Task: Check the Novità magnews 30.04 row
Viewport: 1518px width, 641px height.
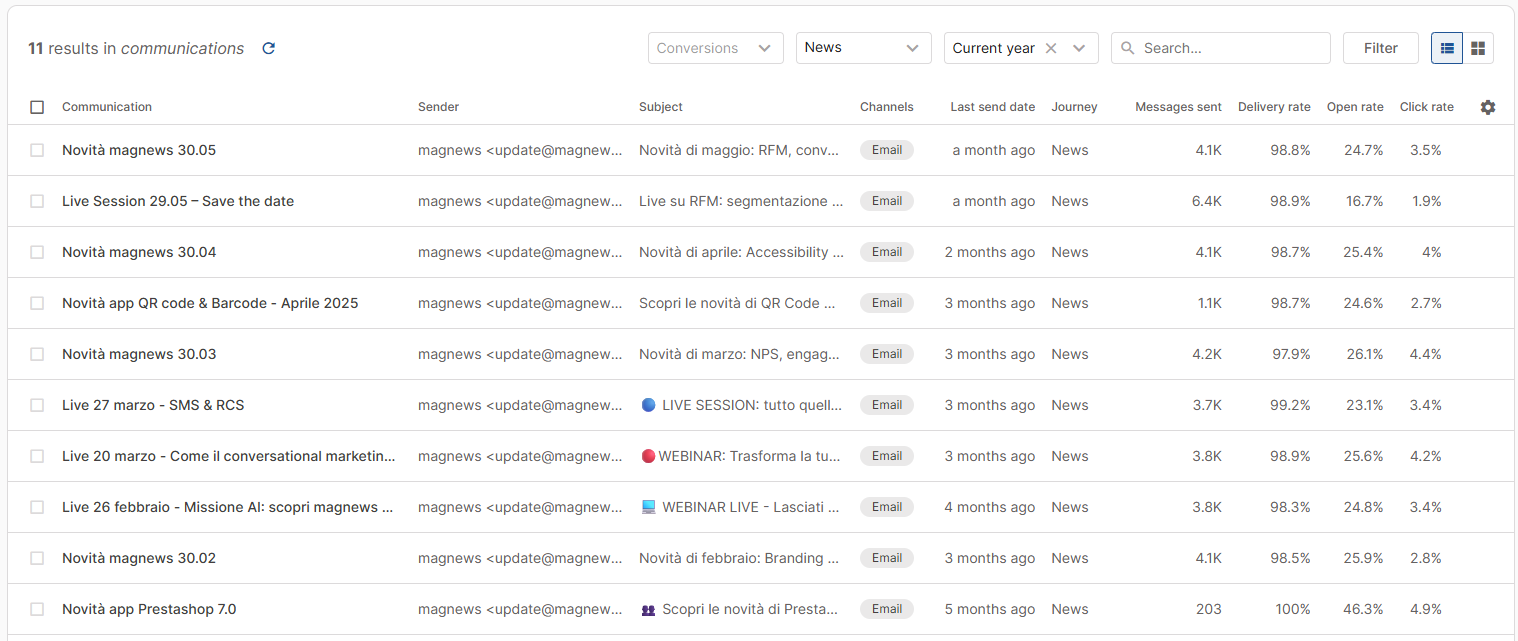Action: tap(37, 252)
